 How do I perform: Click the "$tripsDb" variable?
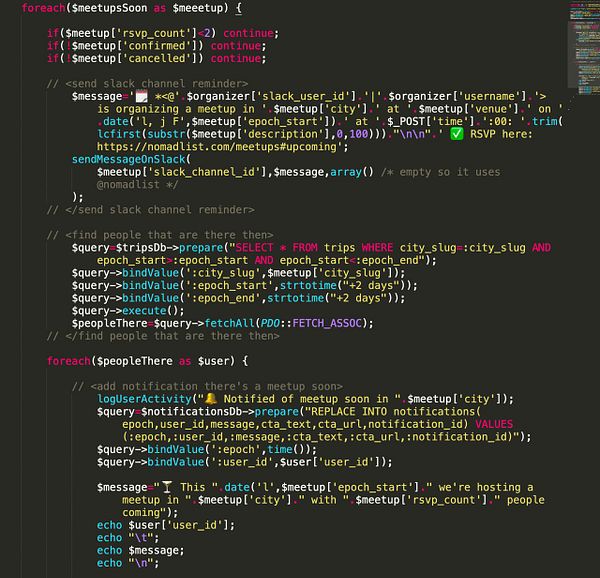(141, 248)
